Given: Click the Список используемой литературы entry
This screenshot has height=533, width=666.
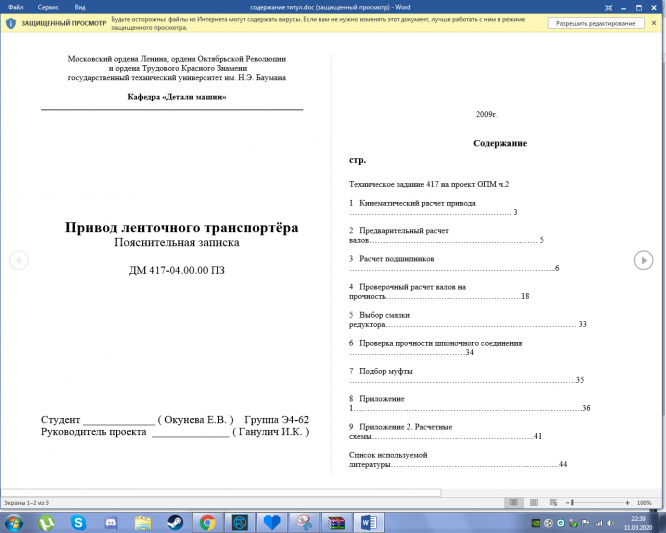Looking at the screenshot, I should coord(458,460).
